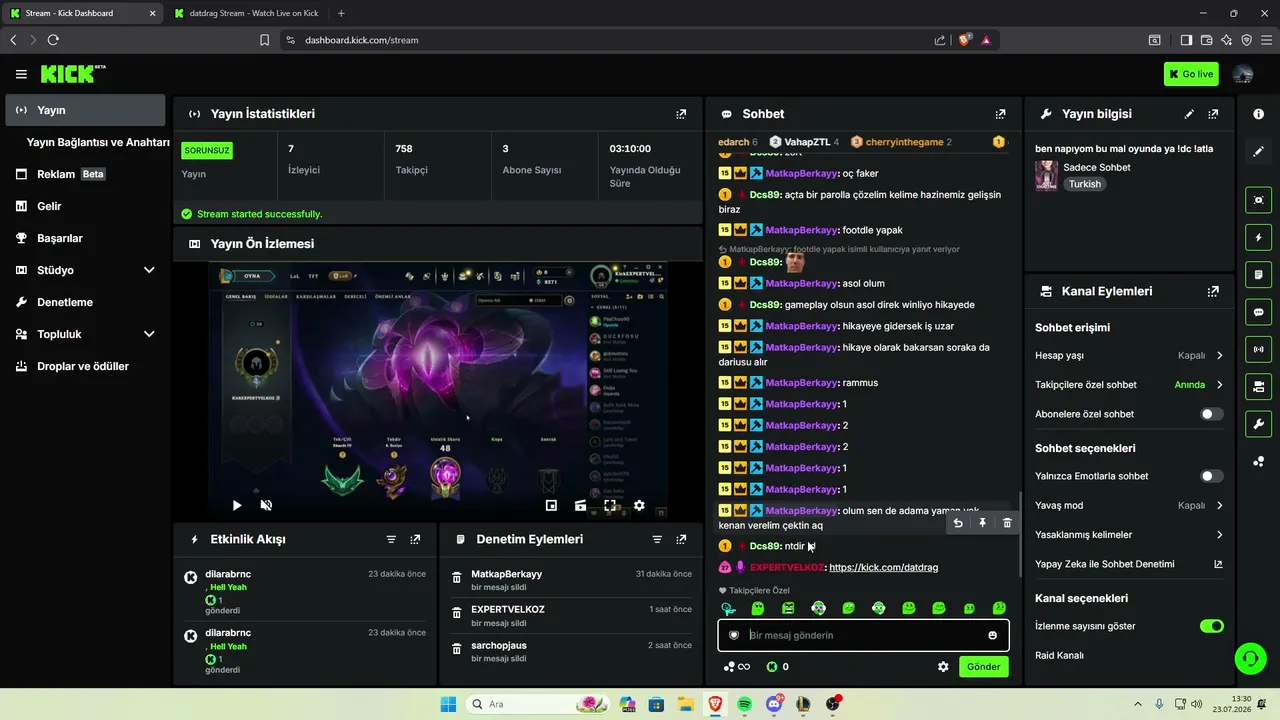Viewport: 1280px width, 720px height.
Task: Open the emoji picker in the message box
Action: click(x=992, y=635)
